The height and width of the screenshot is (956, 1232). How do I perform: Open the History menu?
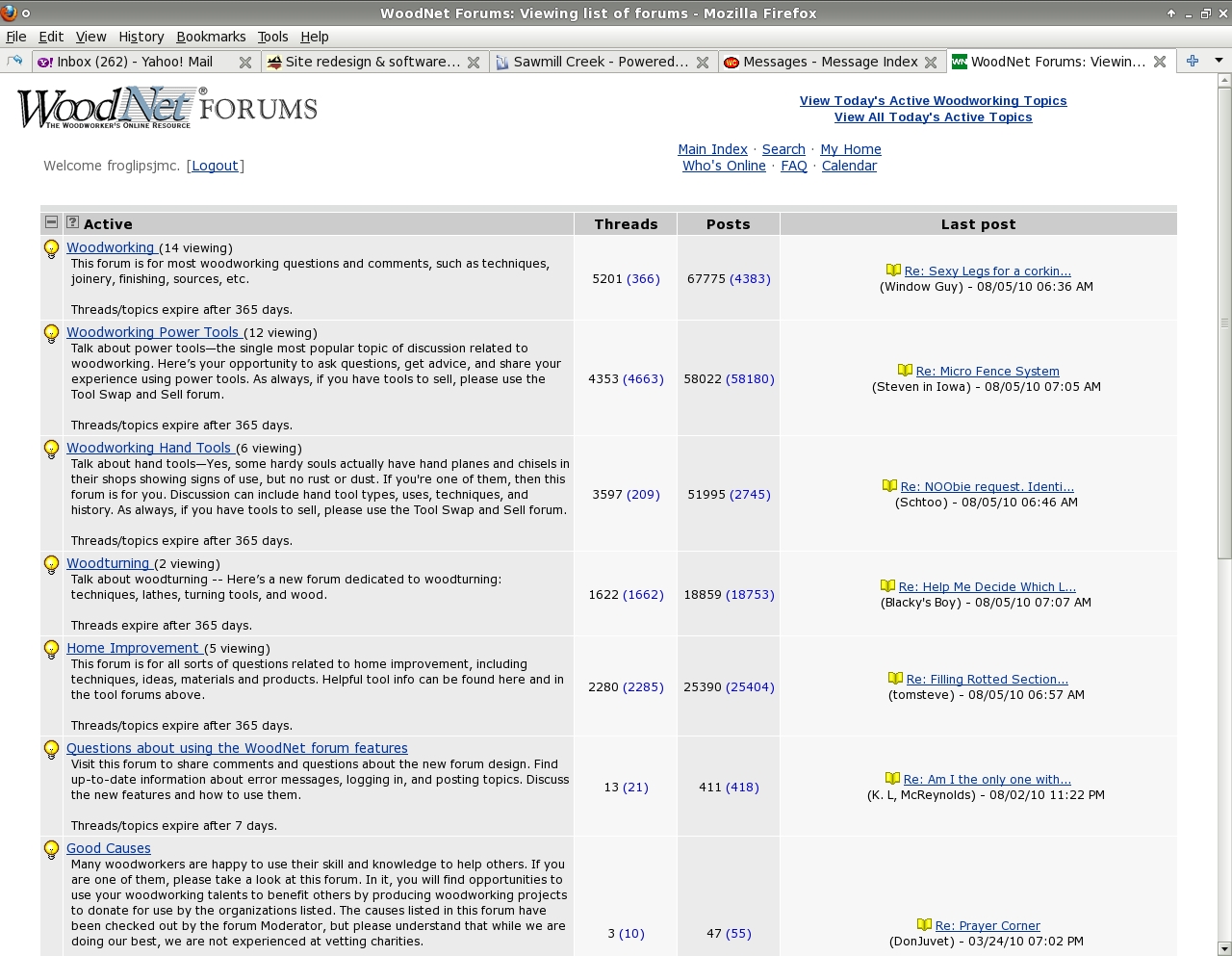coord(141,37)
